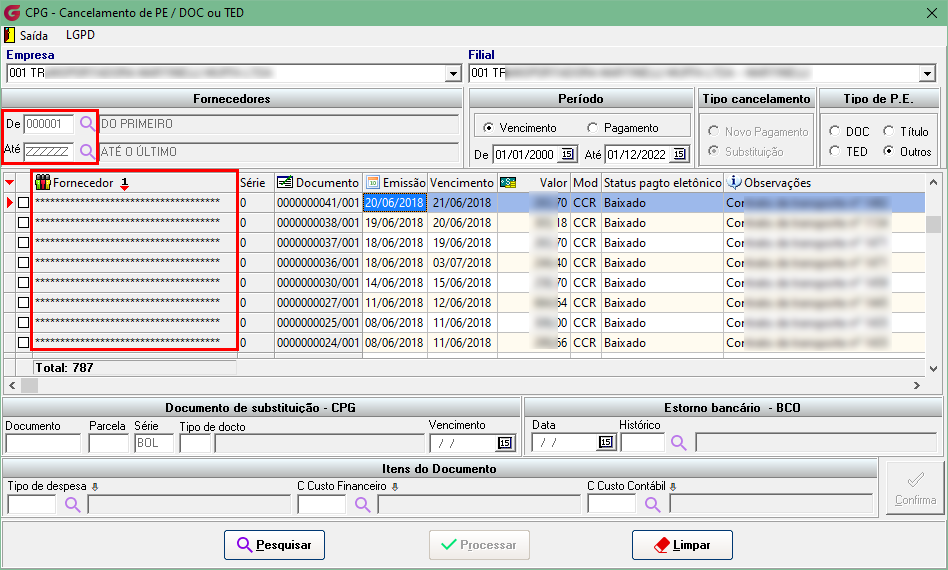The width and height of the screenshot is (948, 570).
Task: Click the Parcela input field
Action: point(108,443)
